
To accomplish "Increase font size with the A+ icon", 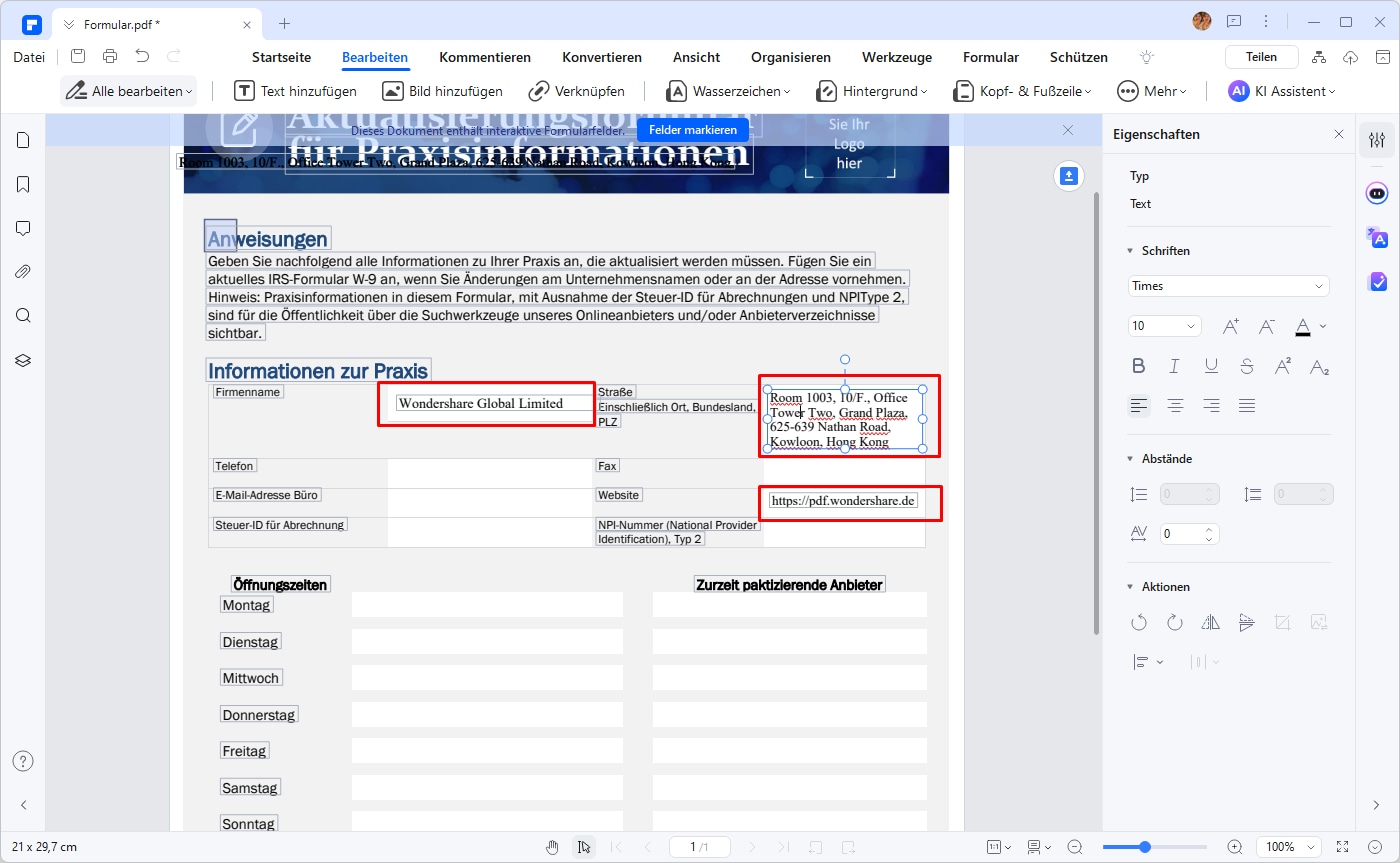I will tap(1231, 326).
